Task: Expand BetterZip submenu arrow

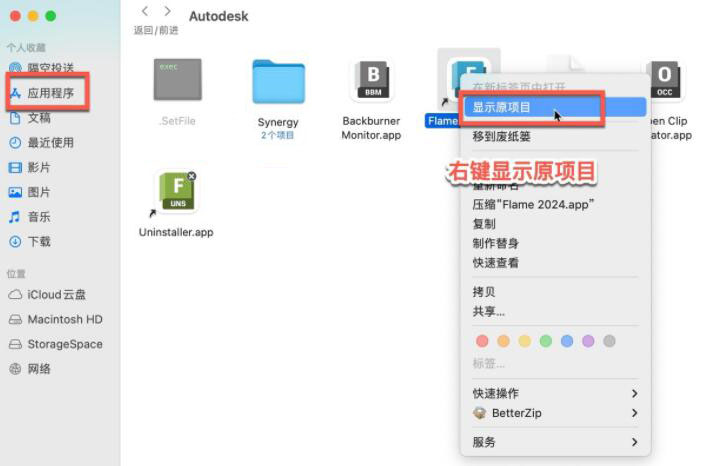Action: (634, 413)
